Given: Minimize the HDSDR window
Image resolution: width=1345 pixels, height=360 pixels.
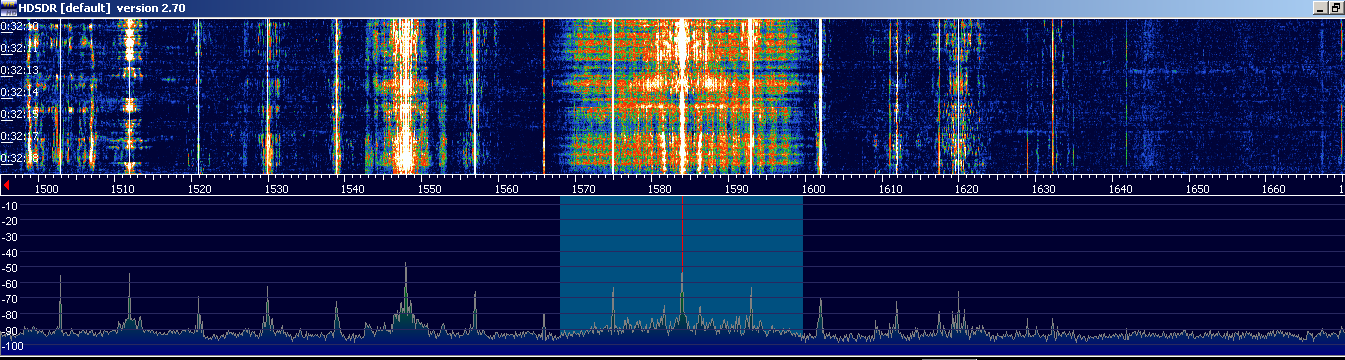Looking at the screenshot, I should [1321, 7].
